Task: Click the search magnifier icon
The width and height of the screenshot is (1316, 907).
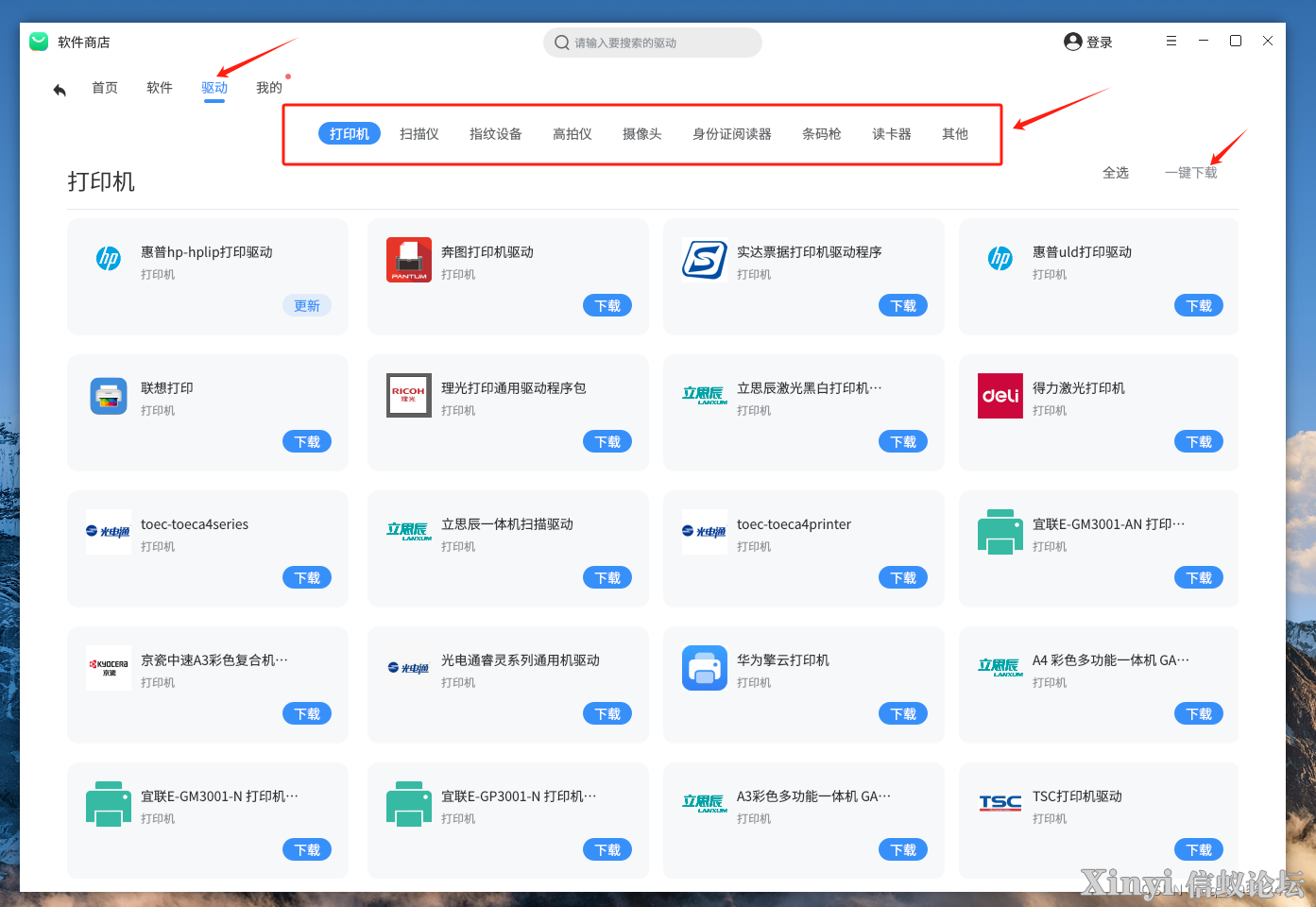Action: coord(562,43)
